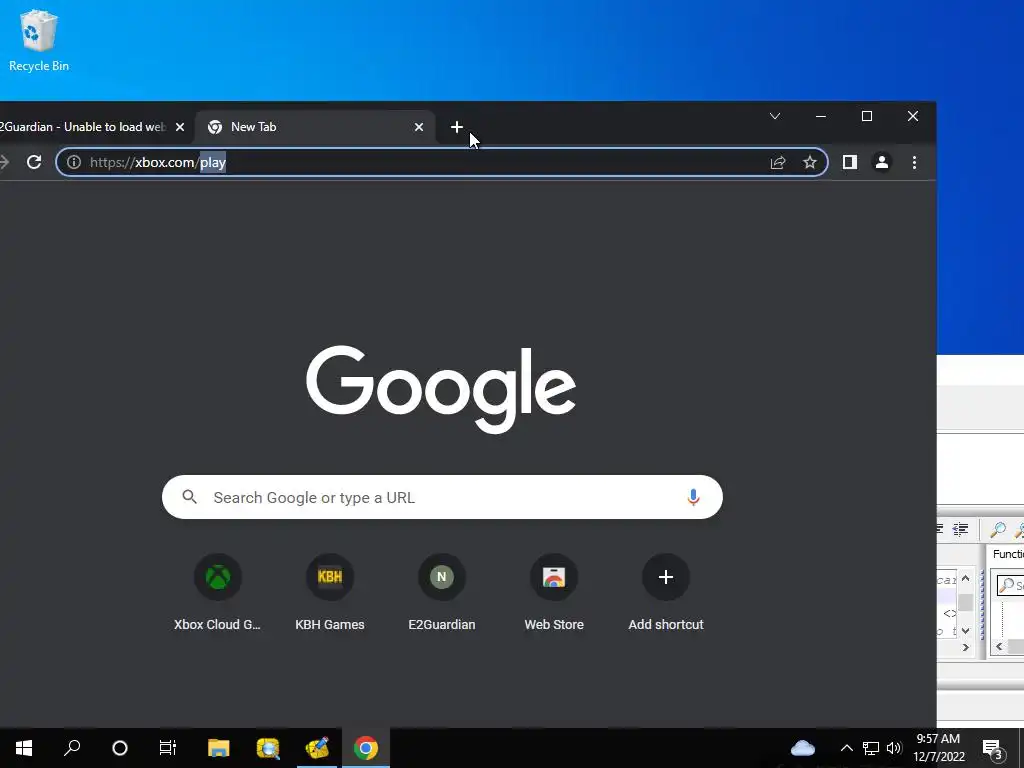Open network status tray icon
1024x768 pixels.
pos(871,748)
